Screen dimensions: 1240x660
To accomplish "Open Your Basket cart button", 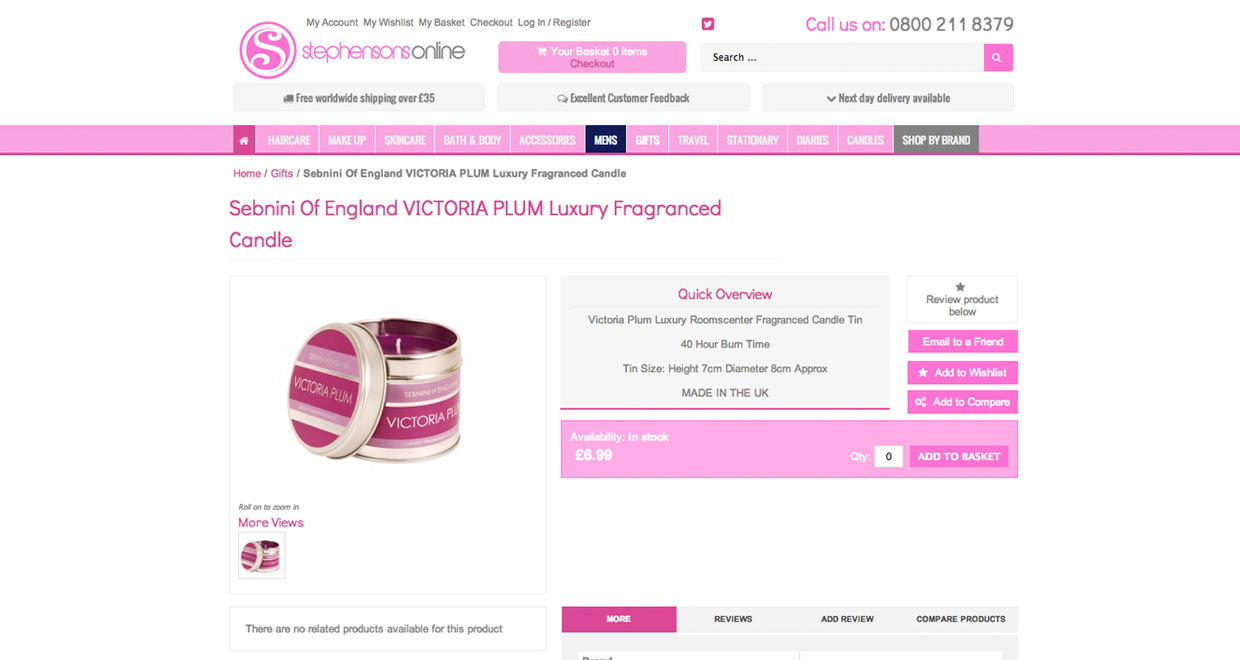I will click(x=592, y=57).
